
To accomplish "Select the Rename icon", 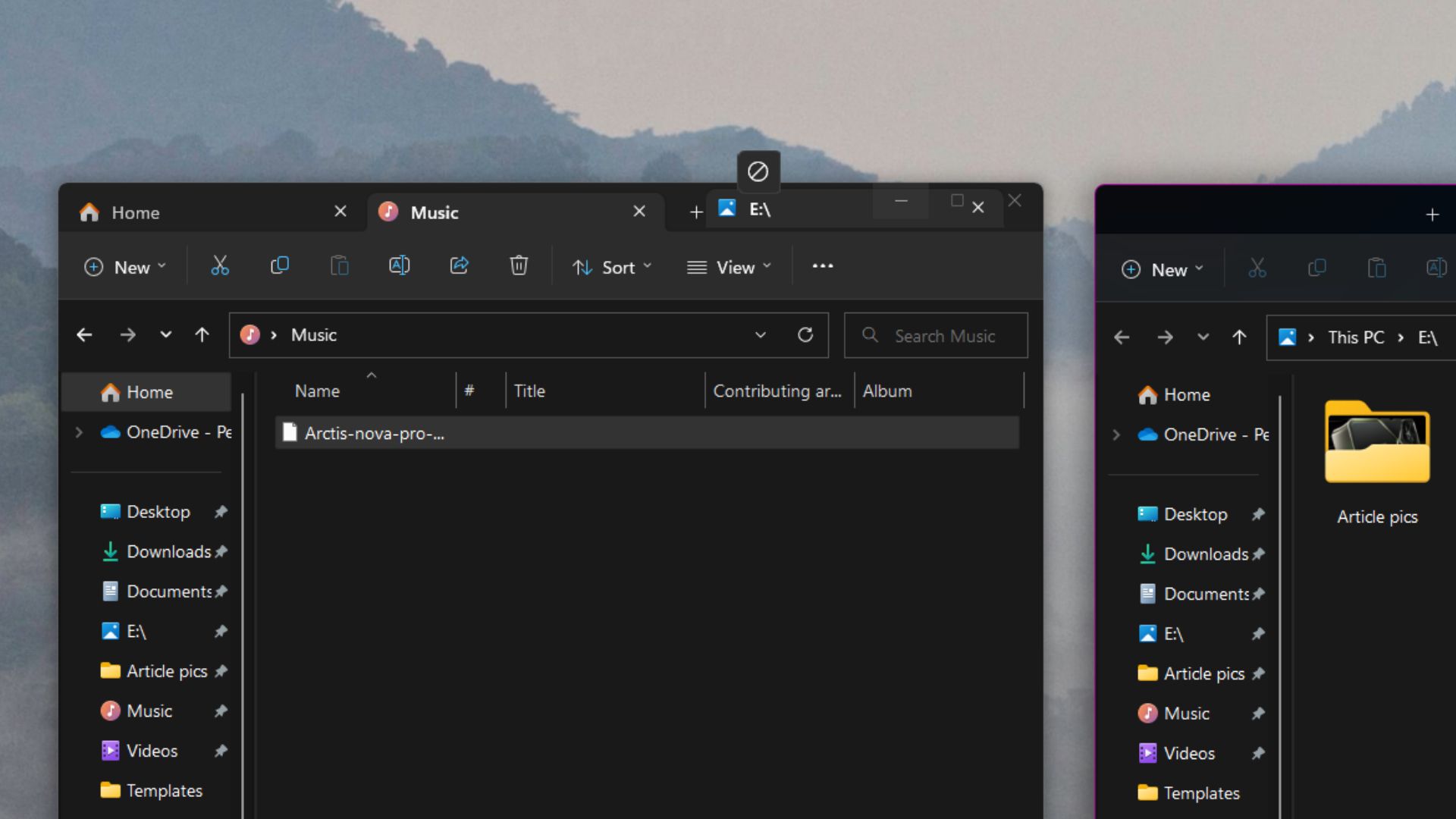I will click(399, 265).
